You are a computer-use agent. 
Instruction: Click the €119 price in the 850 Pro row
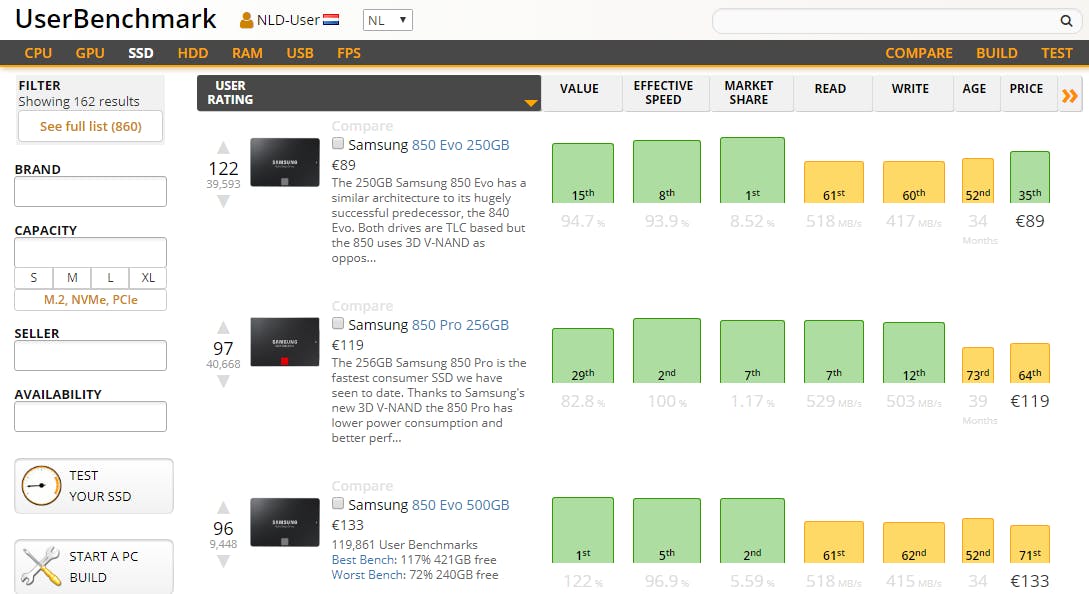[x=1029, y=401]
